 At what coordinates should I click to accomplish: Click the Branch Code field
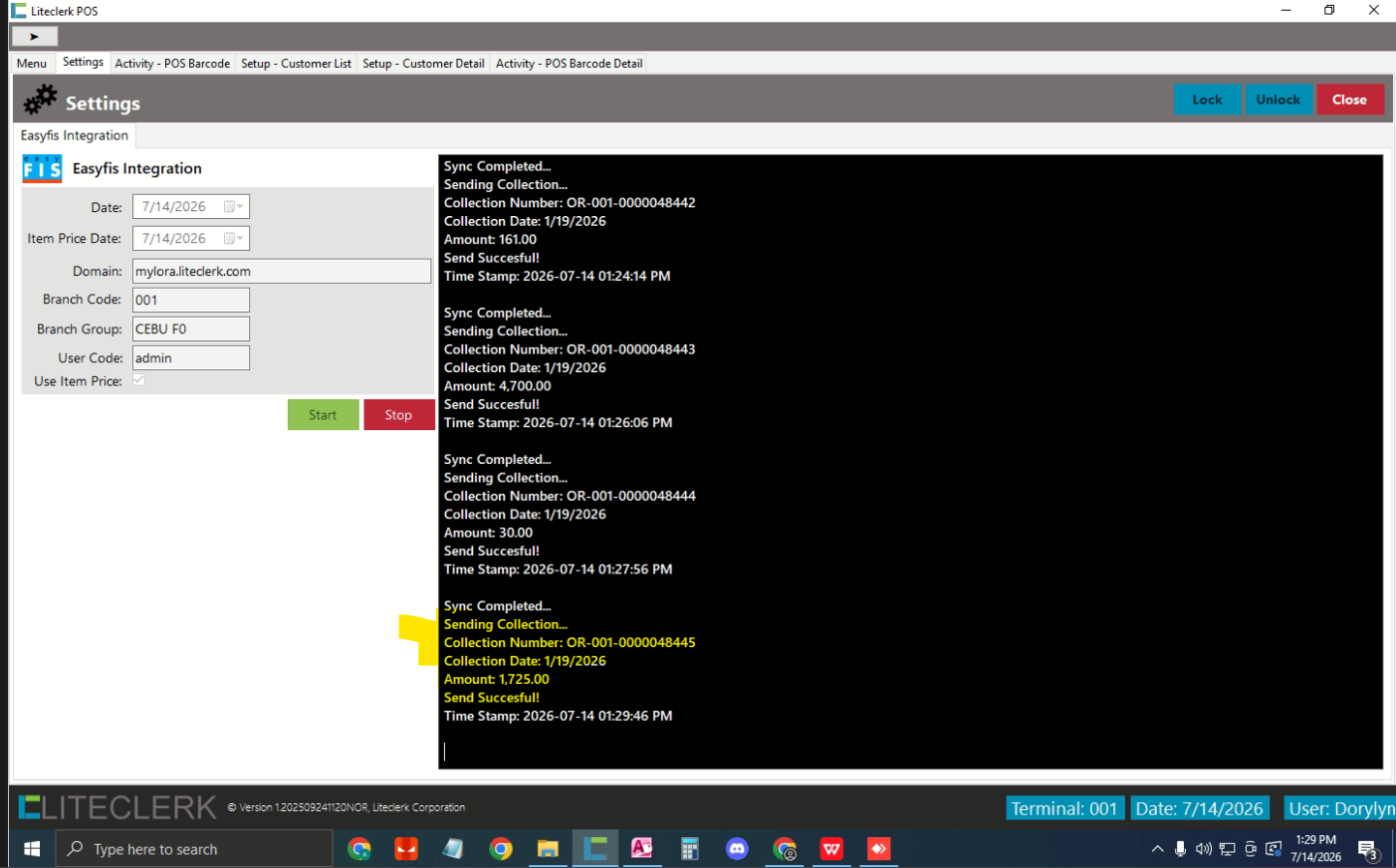pyautogui.click(x=191, y=300)
